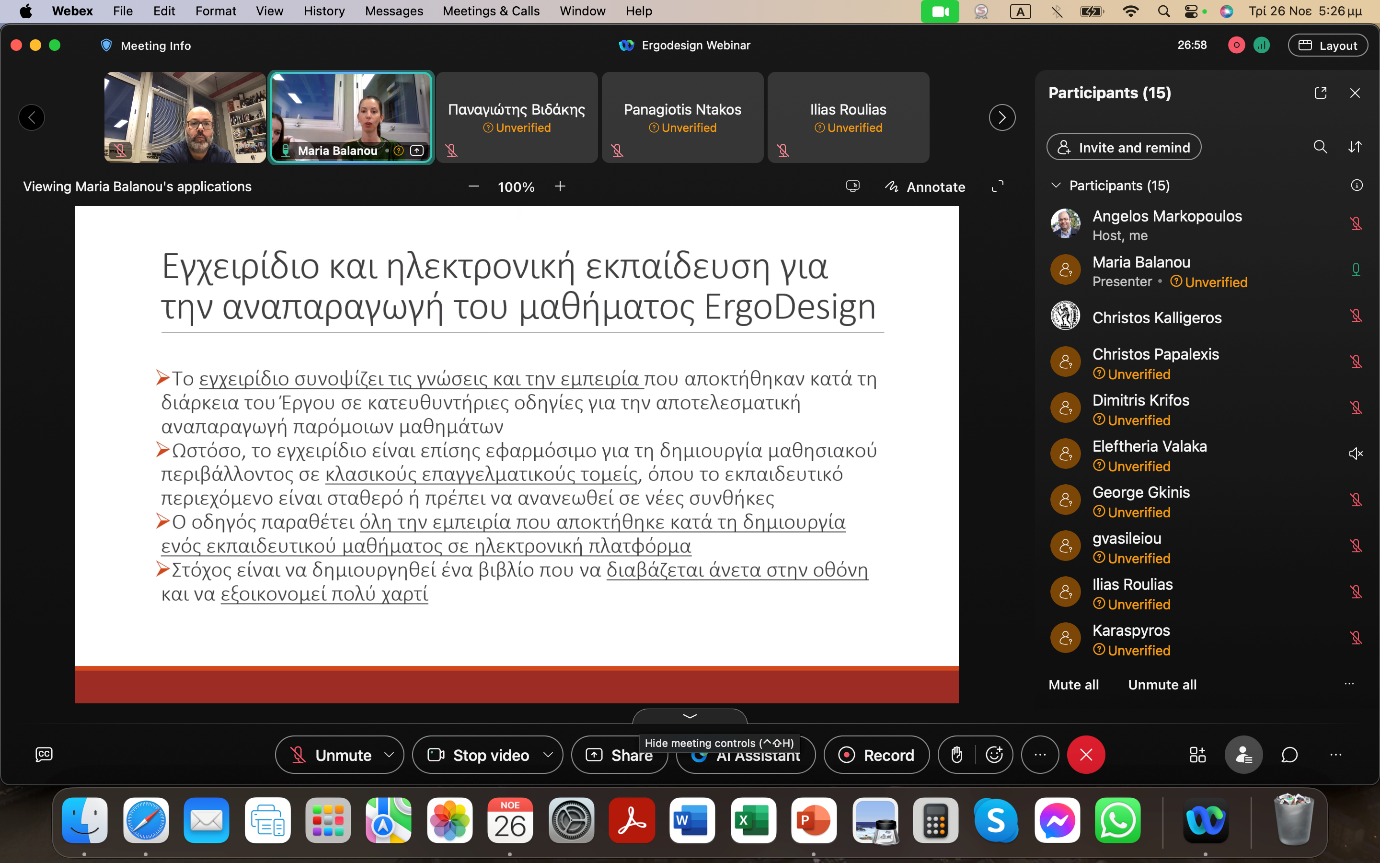Image resolution: width=1380 pixels, height=863 pixels.
Task: Toggle the participants panel button
Action: click(1244, 755)
